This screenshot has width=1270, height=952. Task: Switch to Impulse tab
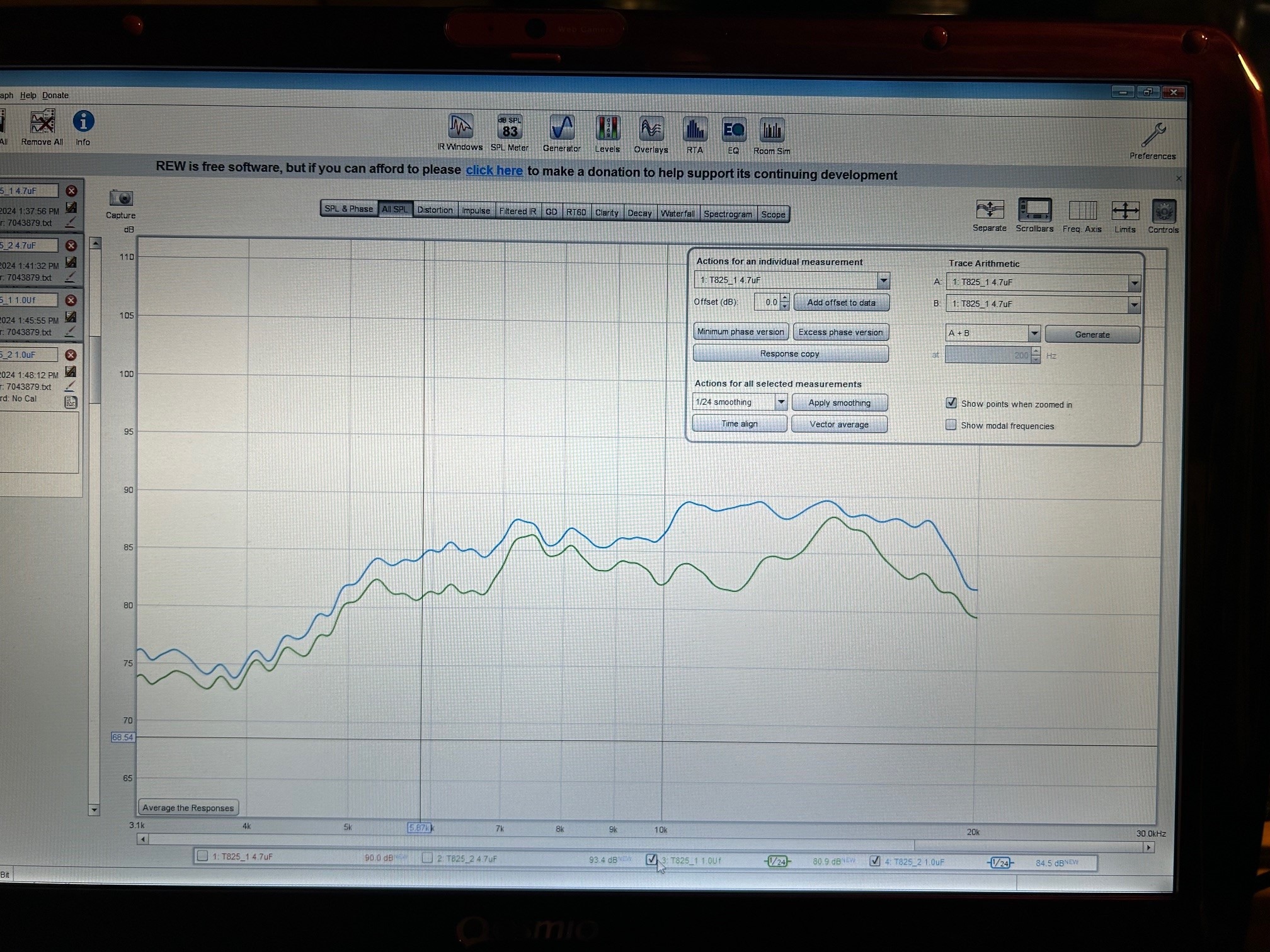(476, 210)
